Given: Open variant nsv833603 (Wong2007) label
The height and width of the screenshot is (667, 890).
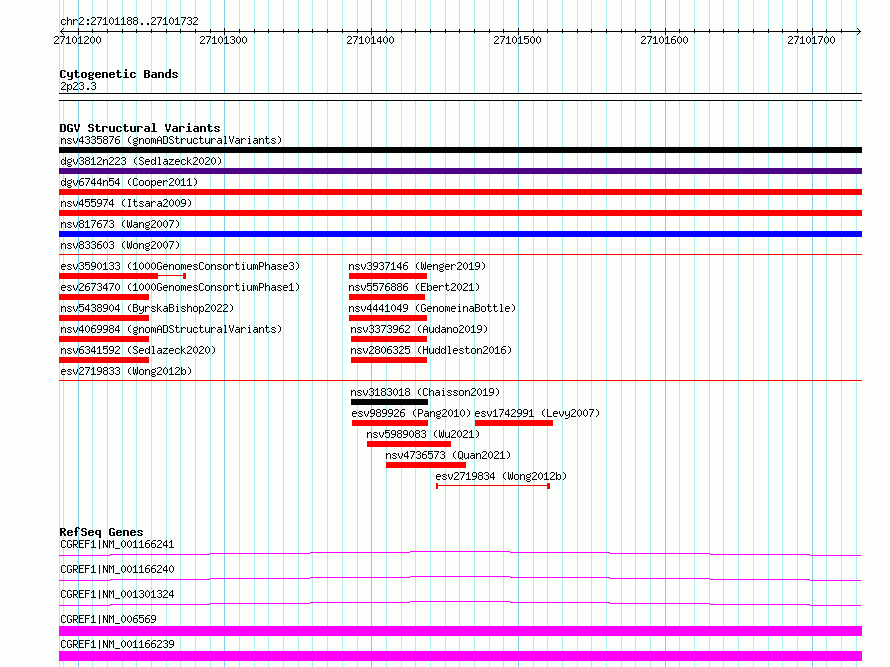Looking at the screenshot, I should point(120,245).
